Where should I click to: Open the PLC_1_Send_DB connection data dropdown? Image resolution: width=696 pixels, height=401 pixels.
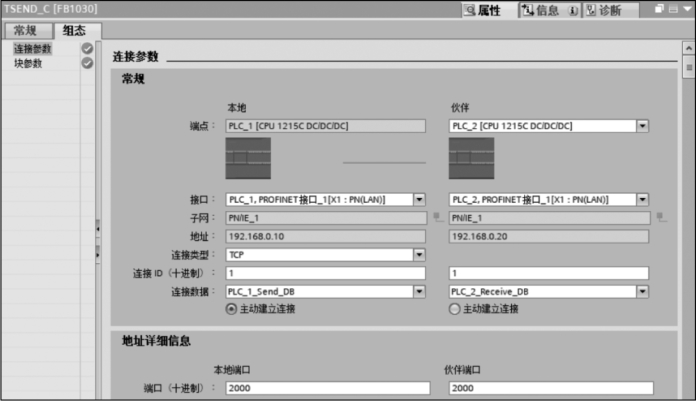(419, 292)
